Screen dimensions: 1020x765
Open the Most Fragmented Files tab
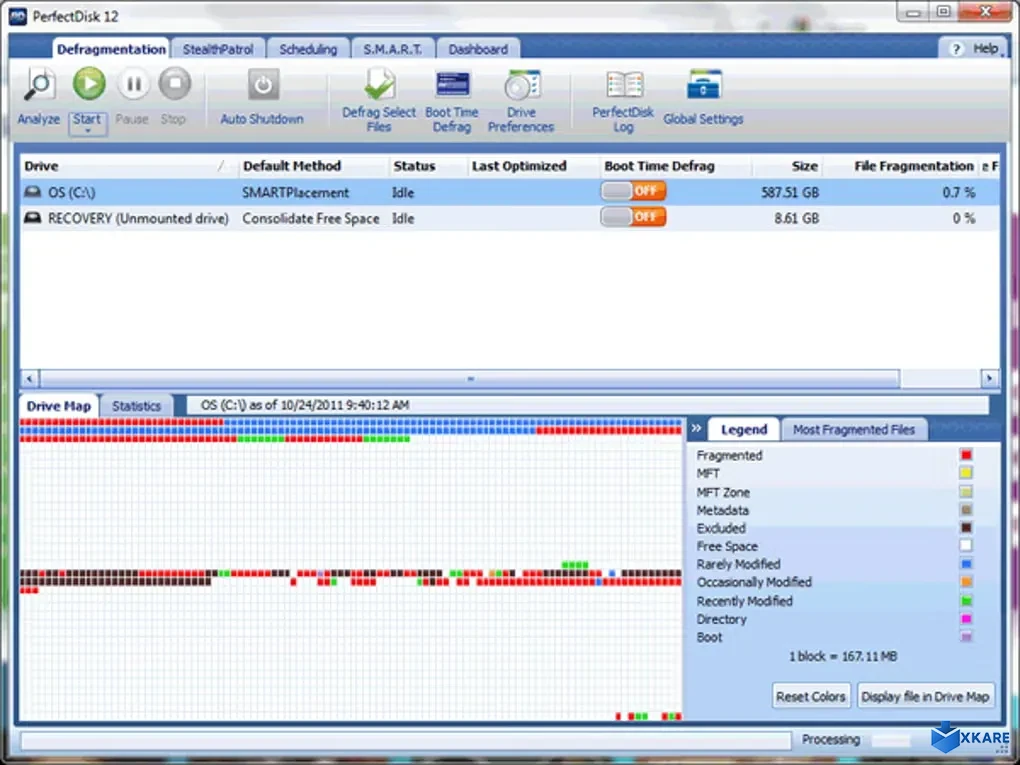tap(854, 429)
